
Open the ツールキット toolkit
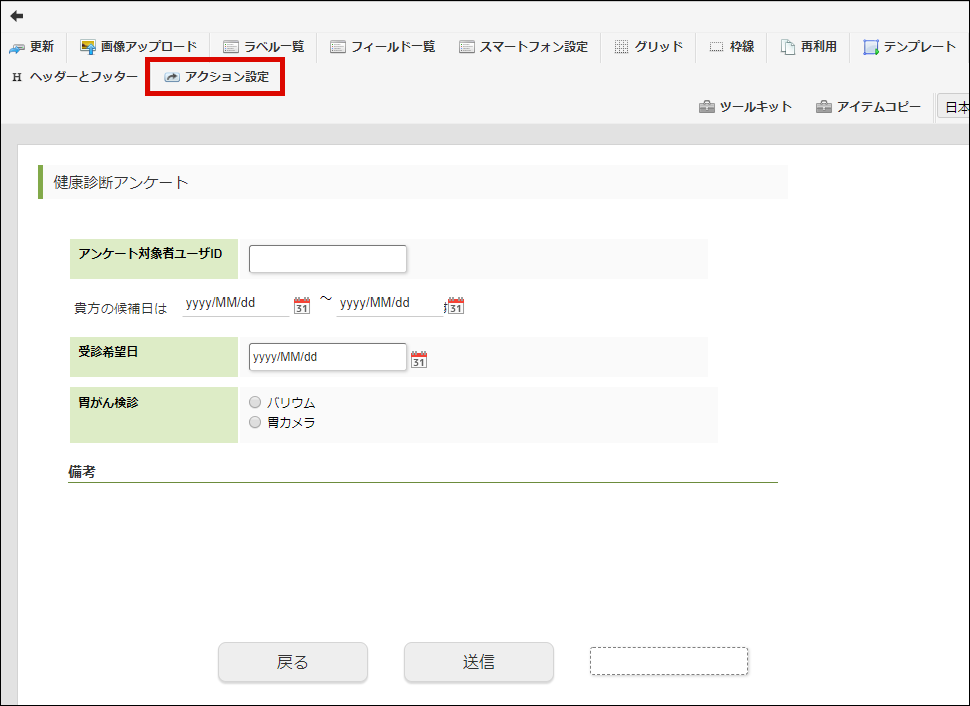pyautogui.click(x=745, y=106)
